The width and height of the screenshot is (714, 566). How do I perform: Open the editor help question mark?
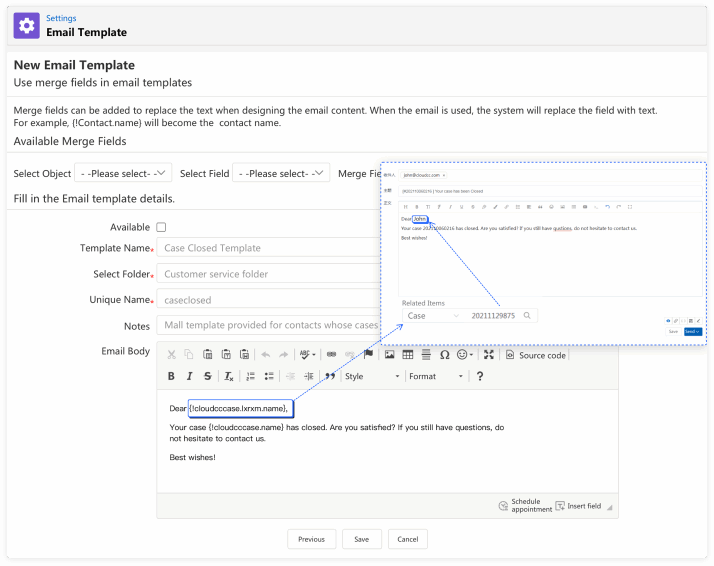(480, 376)
